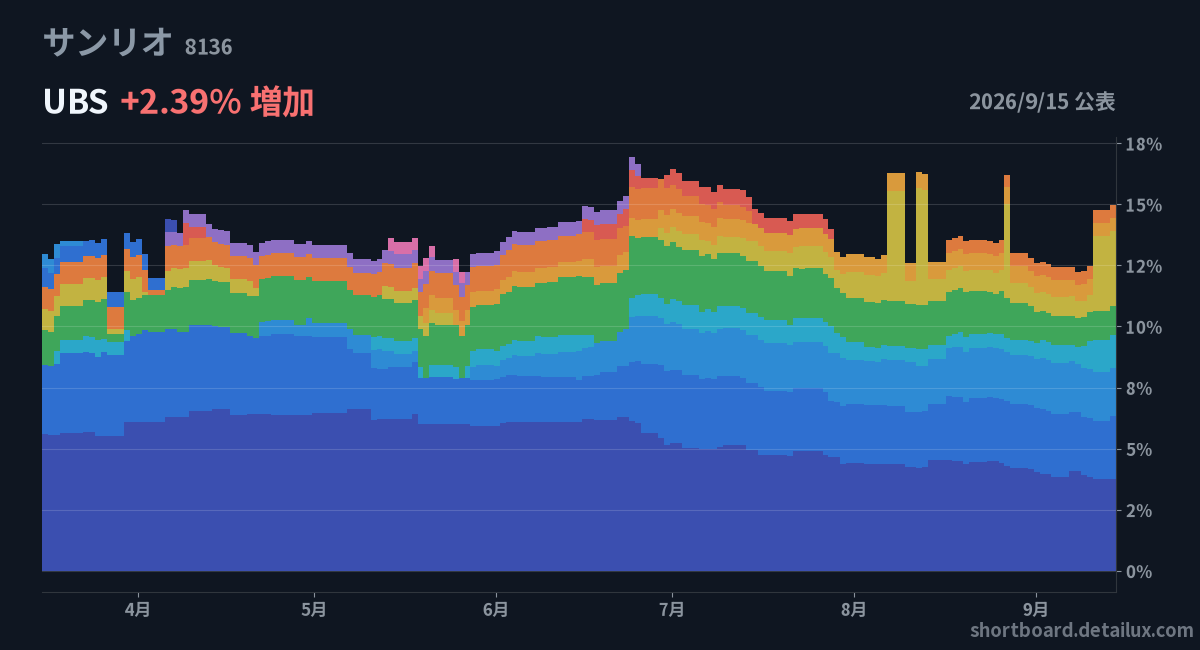This screenshot has height=650, width=1200.
Task: Click the 4月 x-axis label
Action: click(x=138, y=608)
